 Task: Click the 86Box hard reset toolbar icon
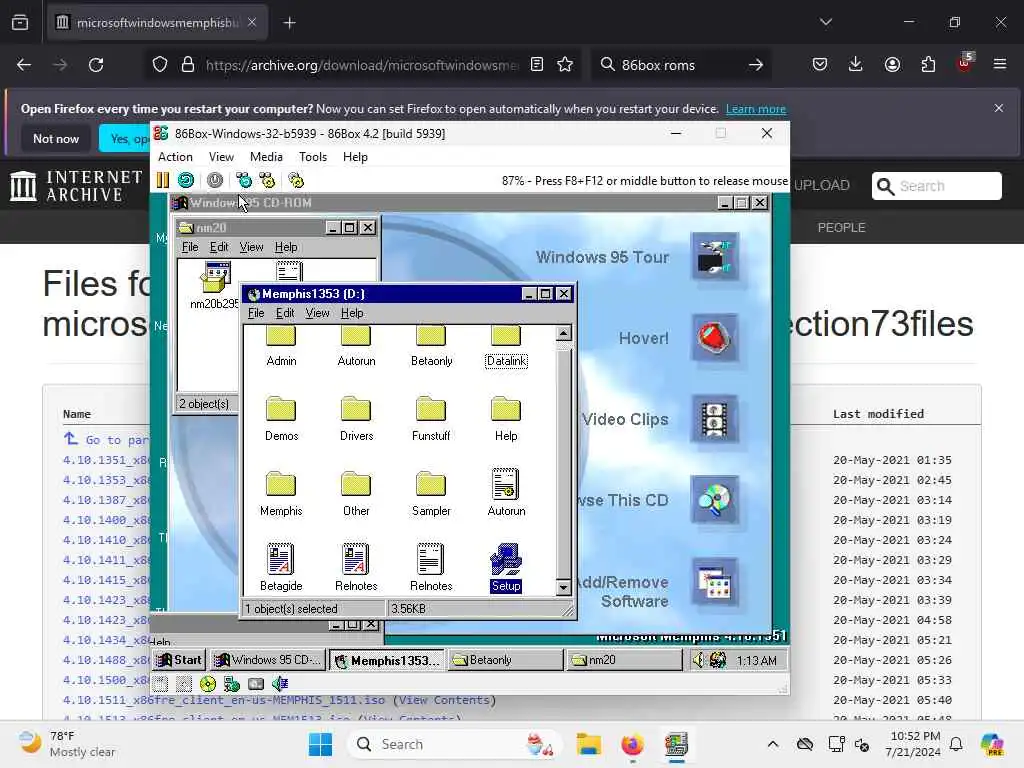point(186,180)
